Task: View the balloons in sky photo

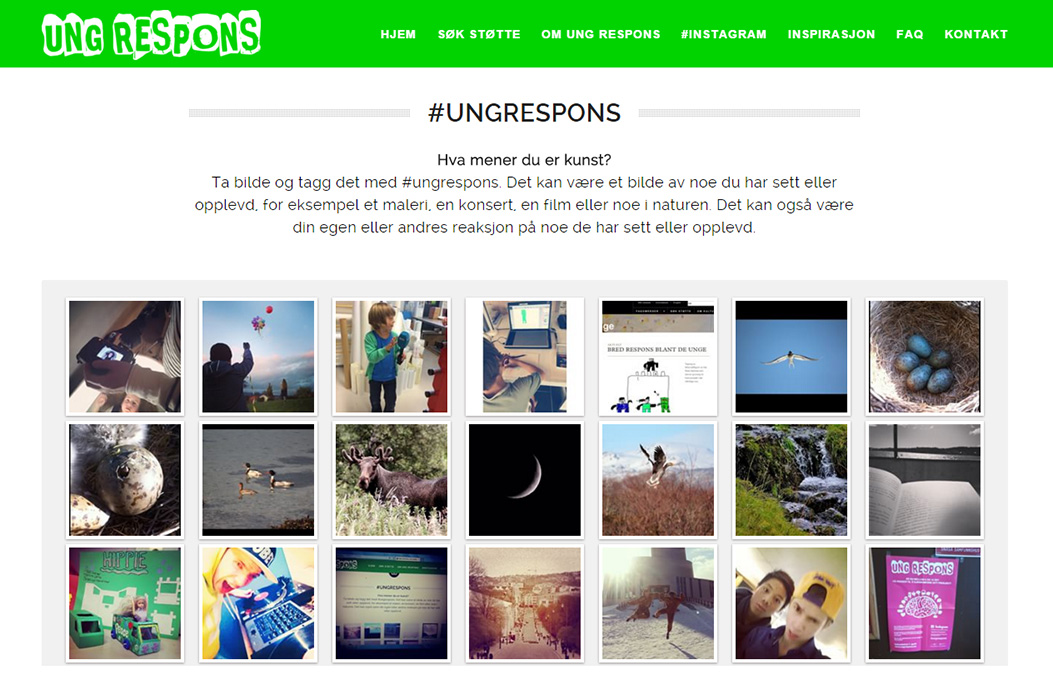Action: 258,357
